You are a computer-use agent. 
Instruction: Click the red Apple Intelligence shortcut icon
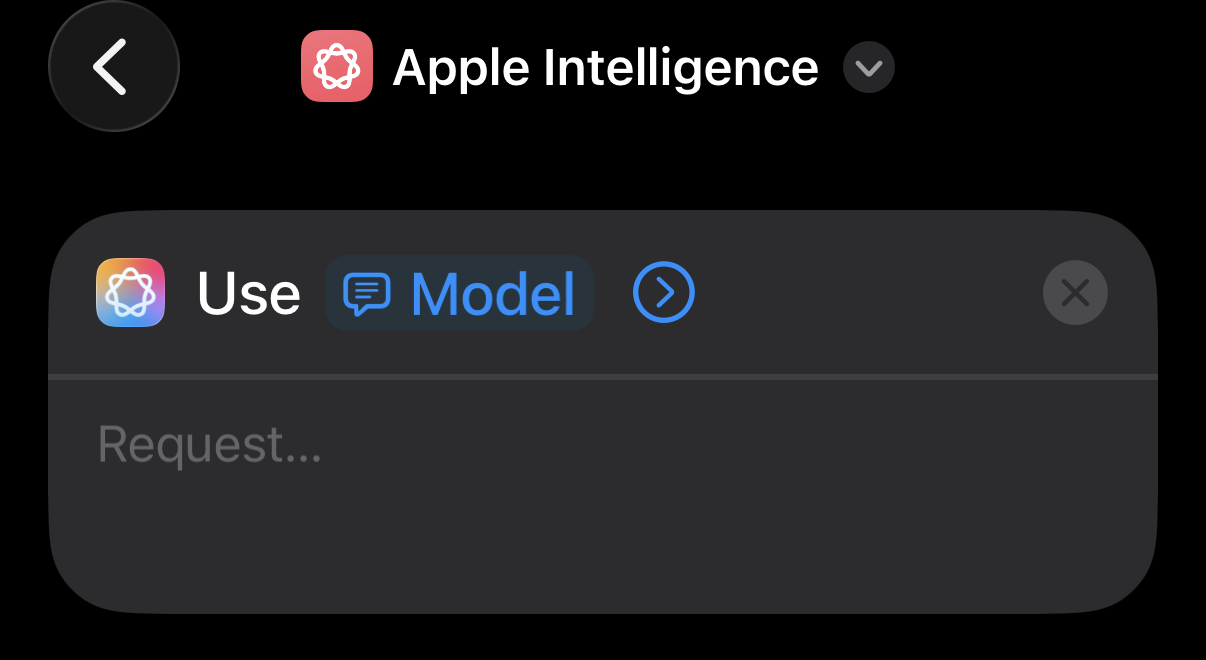point(337,66)
